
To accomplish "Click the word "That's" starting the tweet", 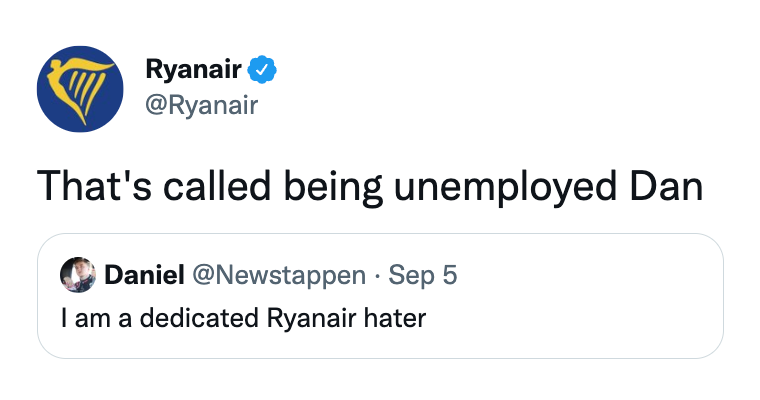I will (x=90, y=187).
